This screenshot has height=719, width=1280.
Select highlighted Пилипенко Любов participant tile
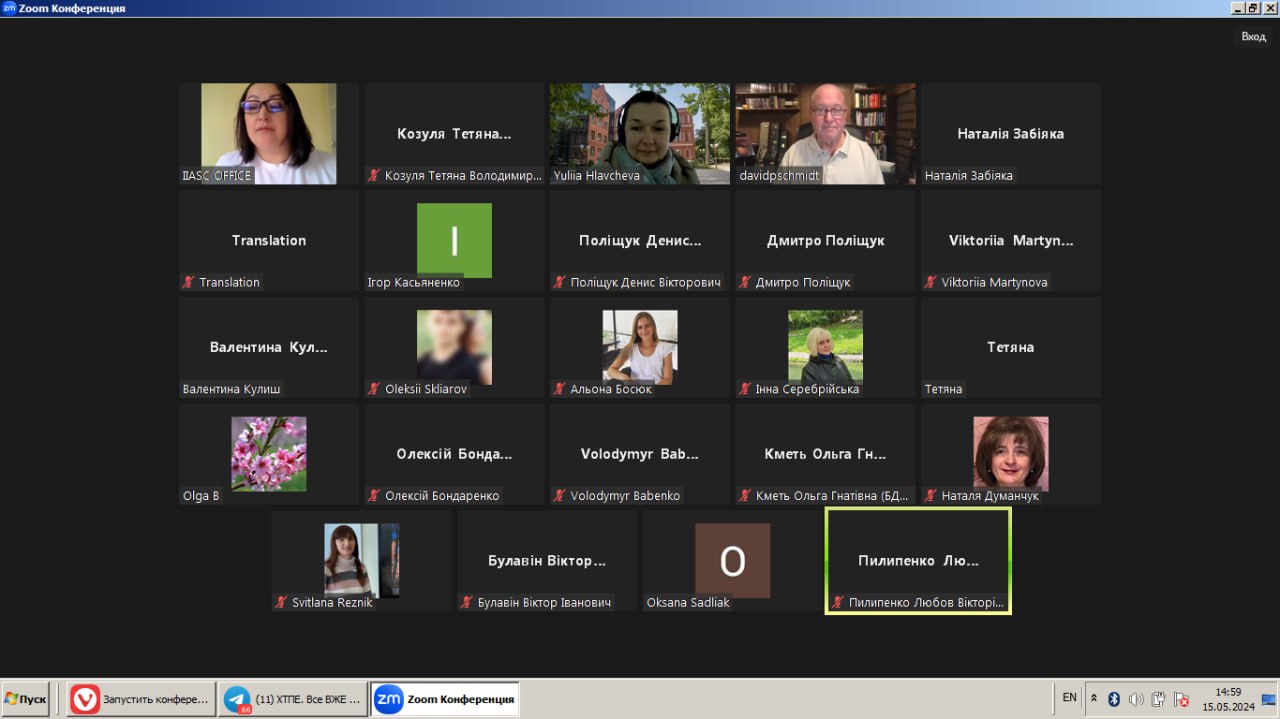918,560
